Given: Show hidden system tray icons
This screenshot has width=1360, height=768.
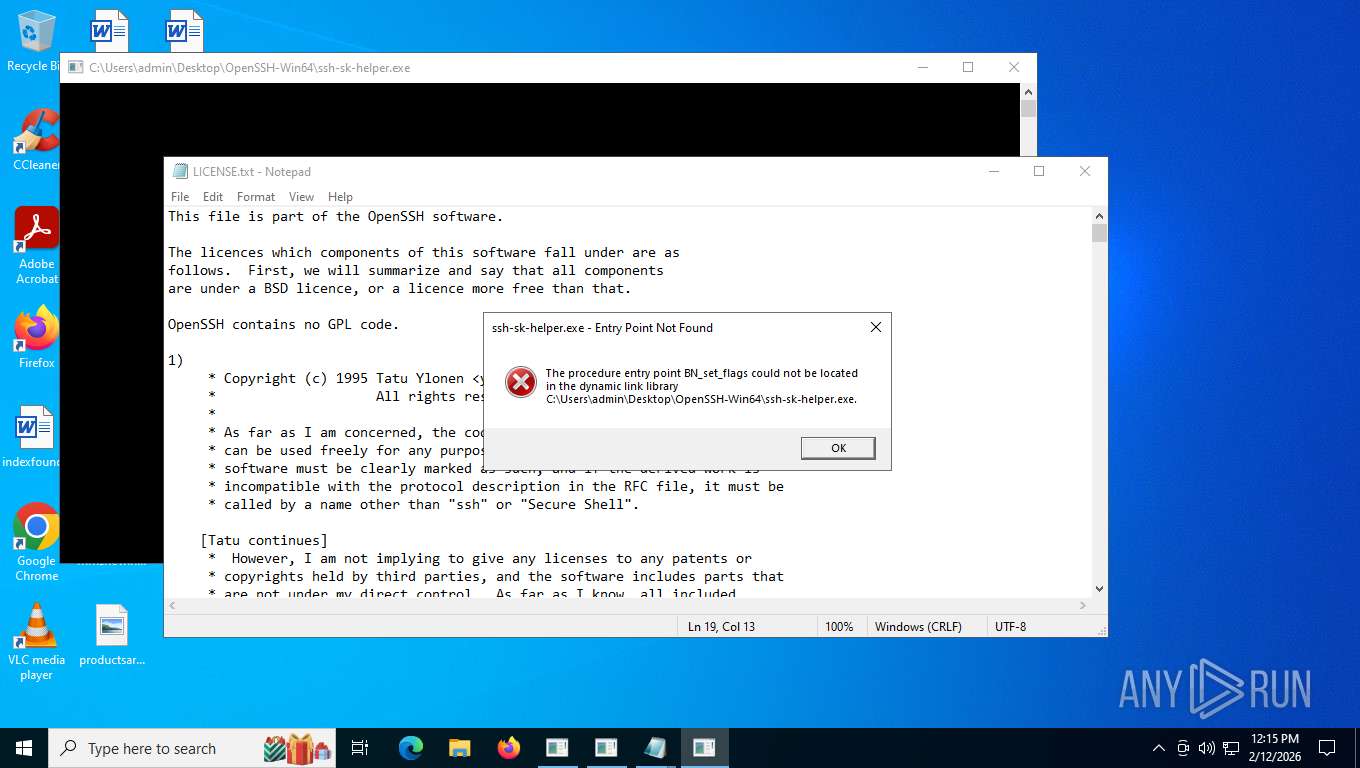Looking at the screenshot, I should click(1159, 748).
